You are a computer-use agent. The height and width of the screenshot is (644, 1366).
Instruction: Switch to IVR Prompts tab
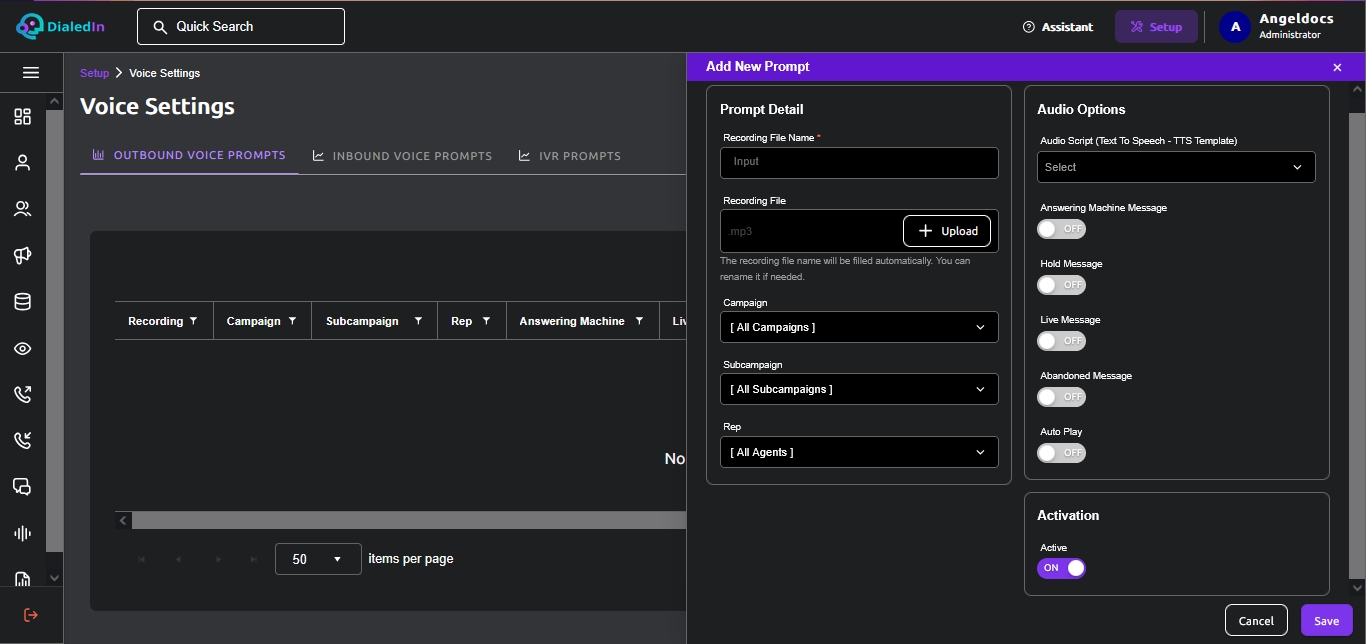pos(570,156)
